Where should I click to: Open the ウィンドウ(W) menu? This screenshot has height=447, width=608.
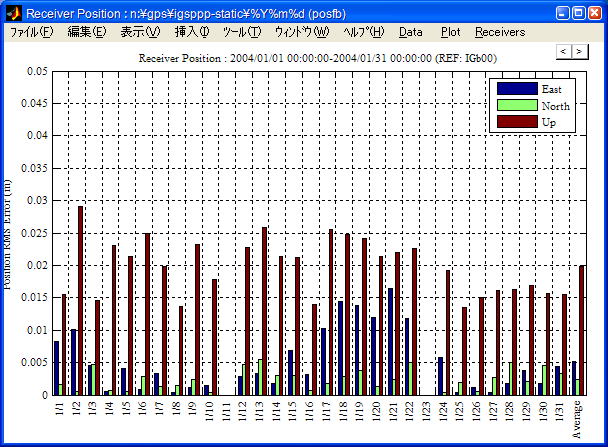(x=301, y=32)
